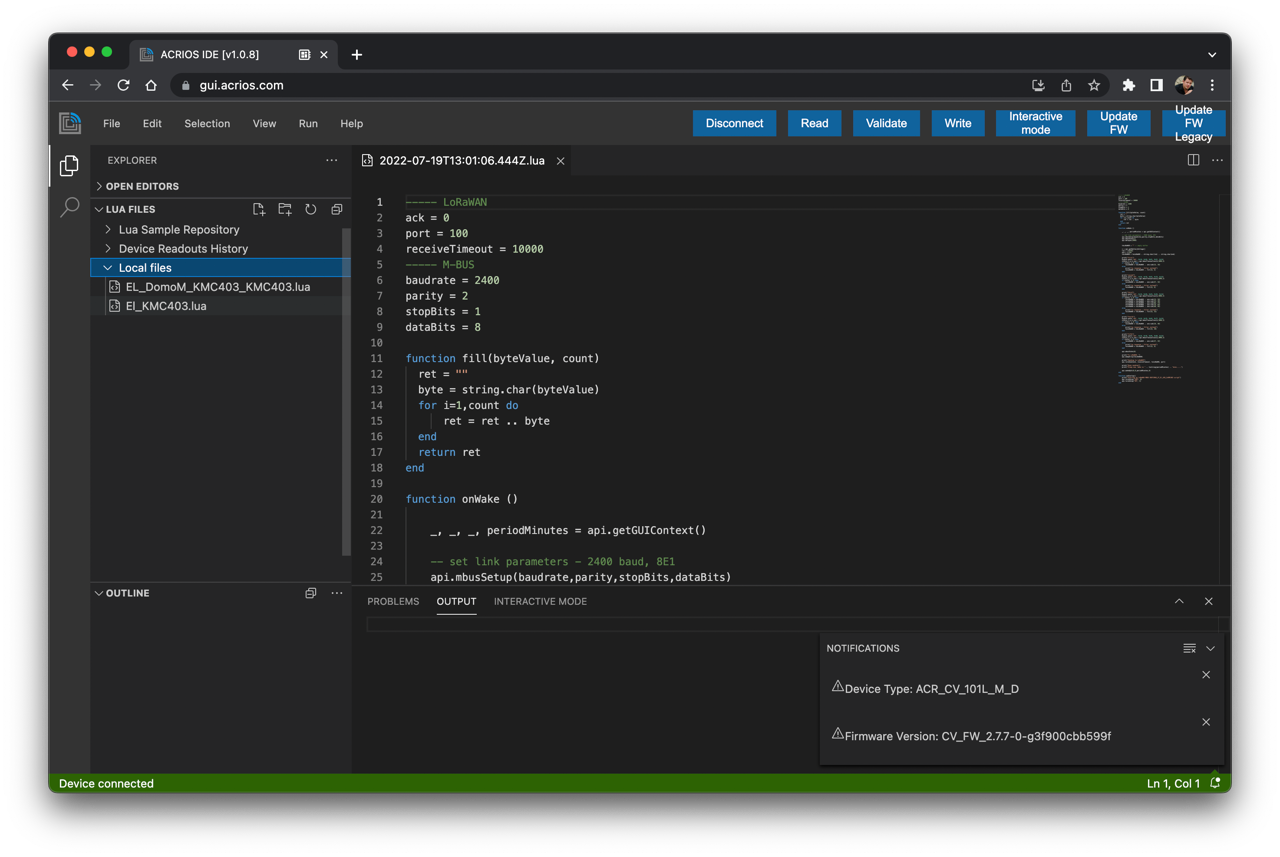Dismiss the Firmware Version notification
The height and width of the screenshot is (857, 1280).
[x=1206, y=722]
